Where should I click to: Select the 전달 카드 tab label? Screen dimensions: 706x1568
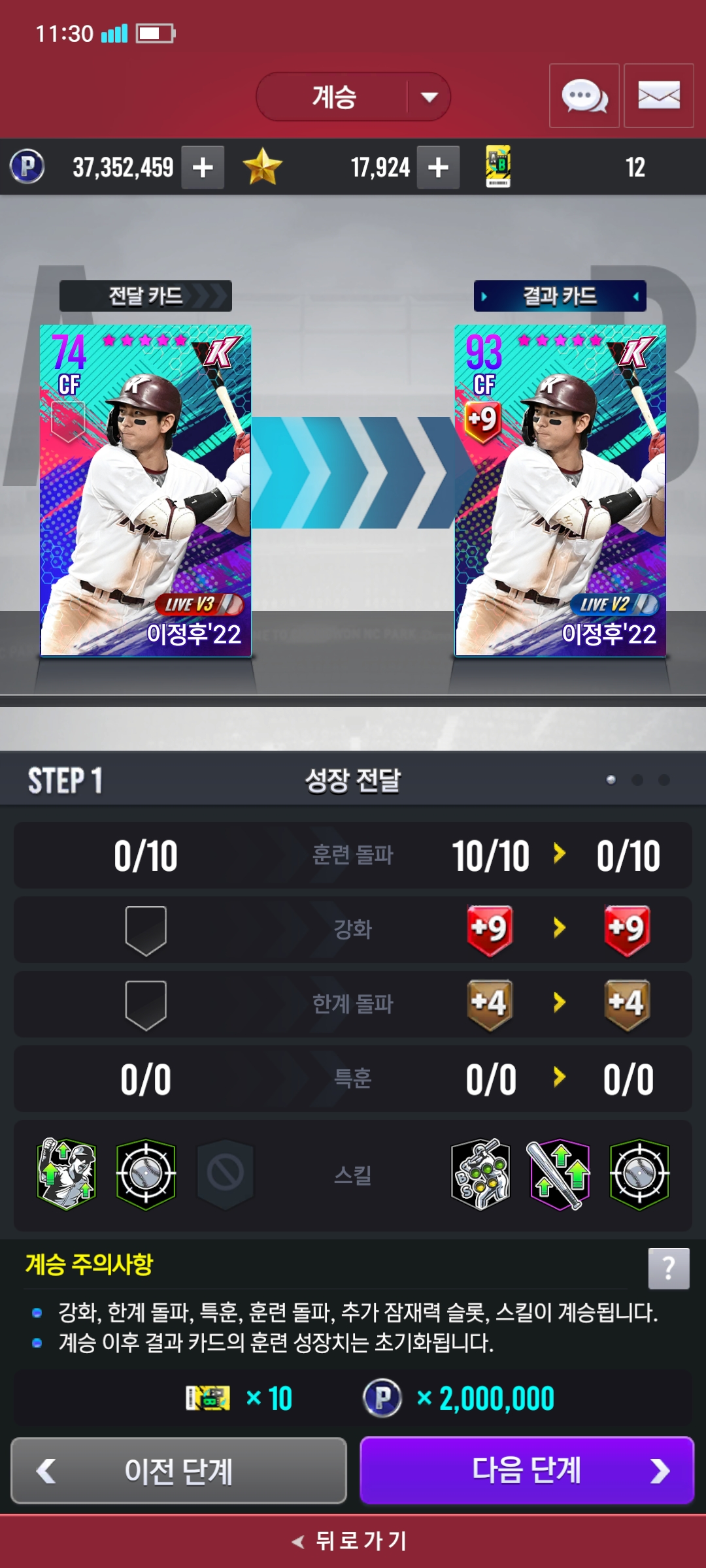[x=146, y=296]
